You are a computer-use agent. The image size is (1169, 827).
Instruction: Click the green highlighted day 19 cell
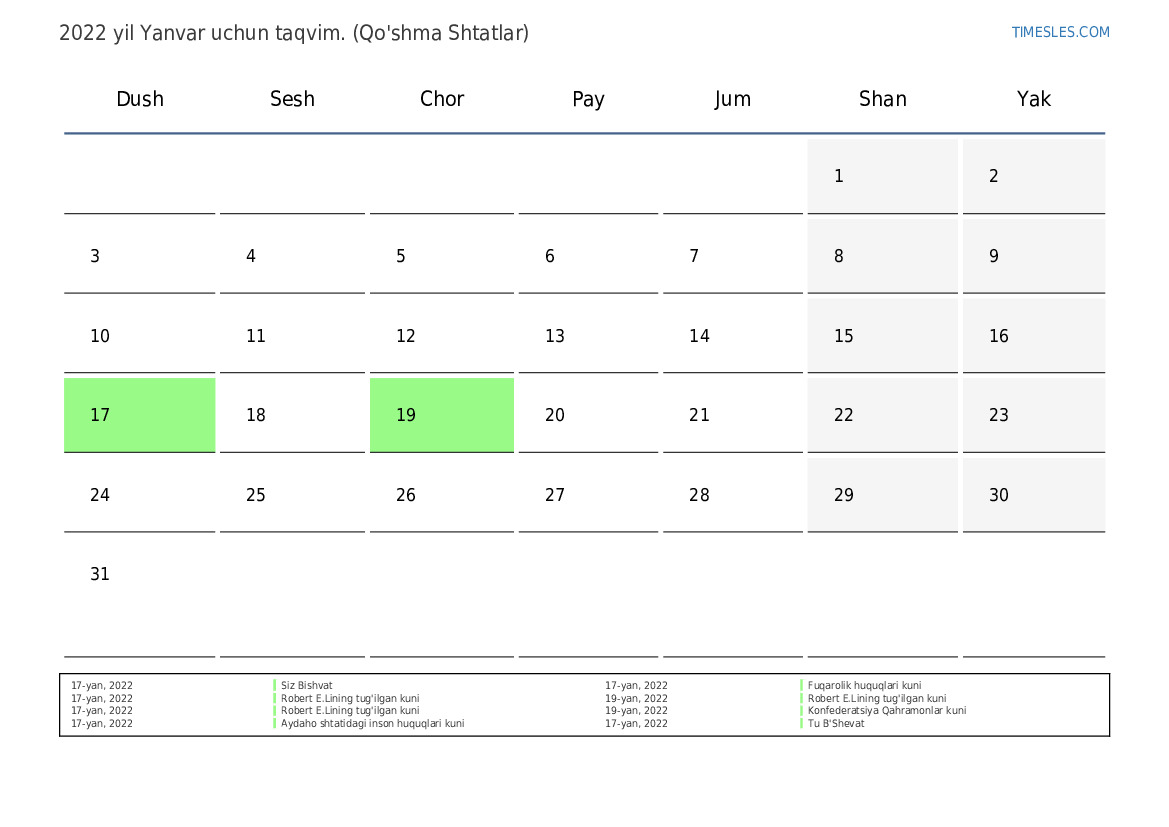[442, 415]
